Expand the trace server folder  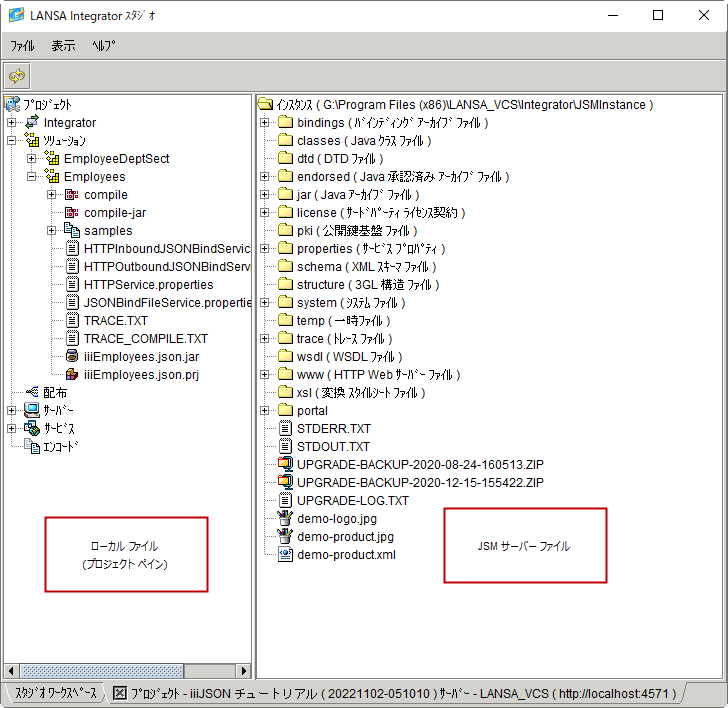[265, 338]
